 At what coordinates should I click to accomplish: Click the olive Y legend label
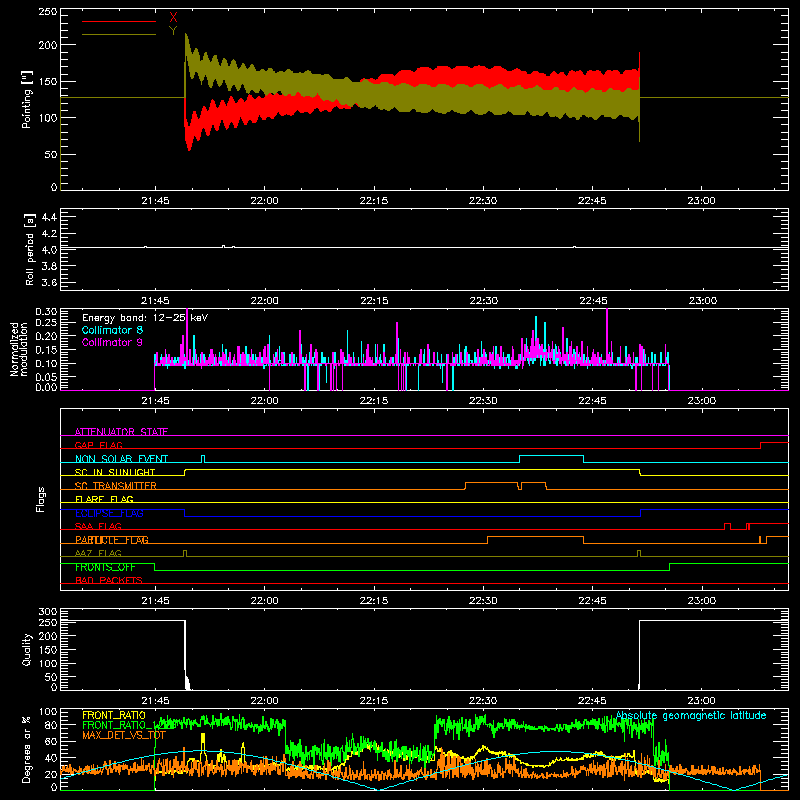(x=173, y=31)
